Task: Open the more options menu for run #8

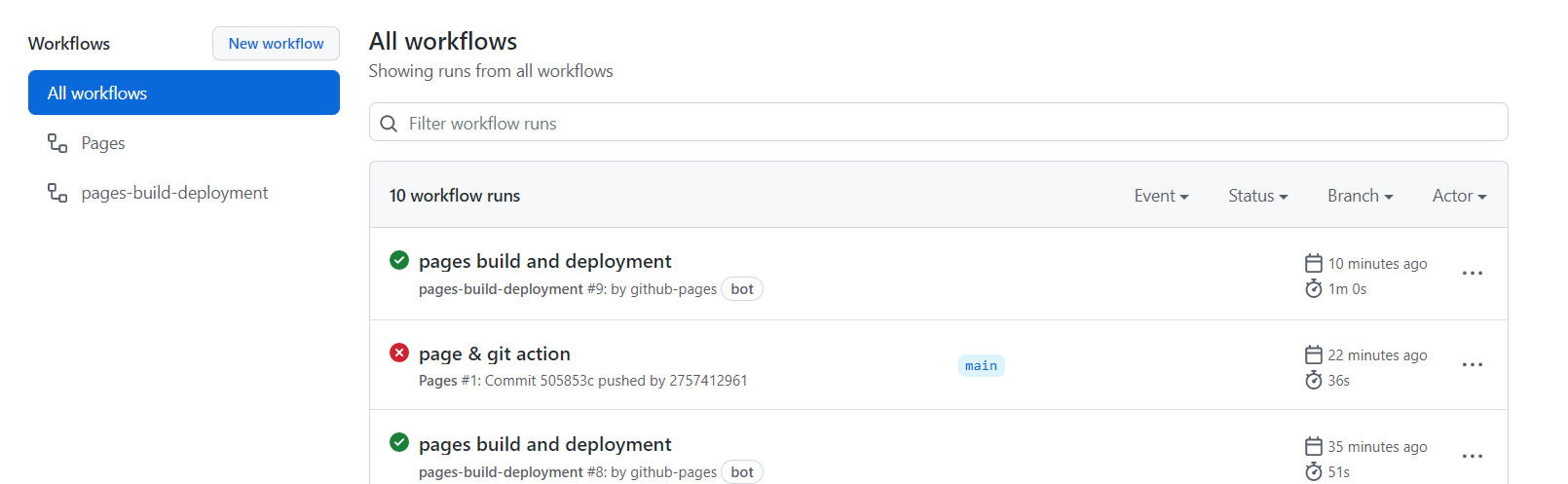Action: click(x=1473, y=456)
